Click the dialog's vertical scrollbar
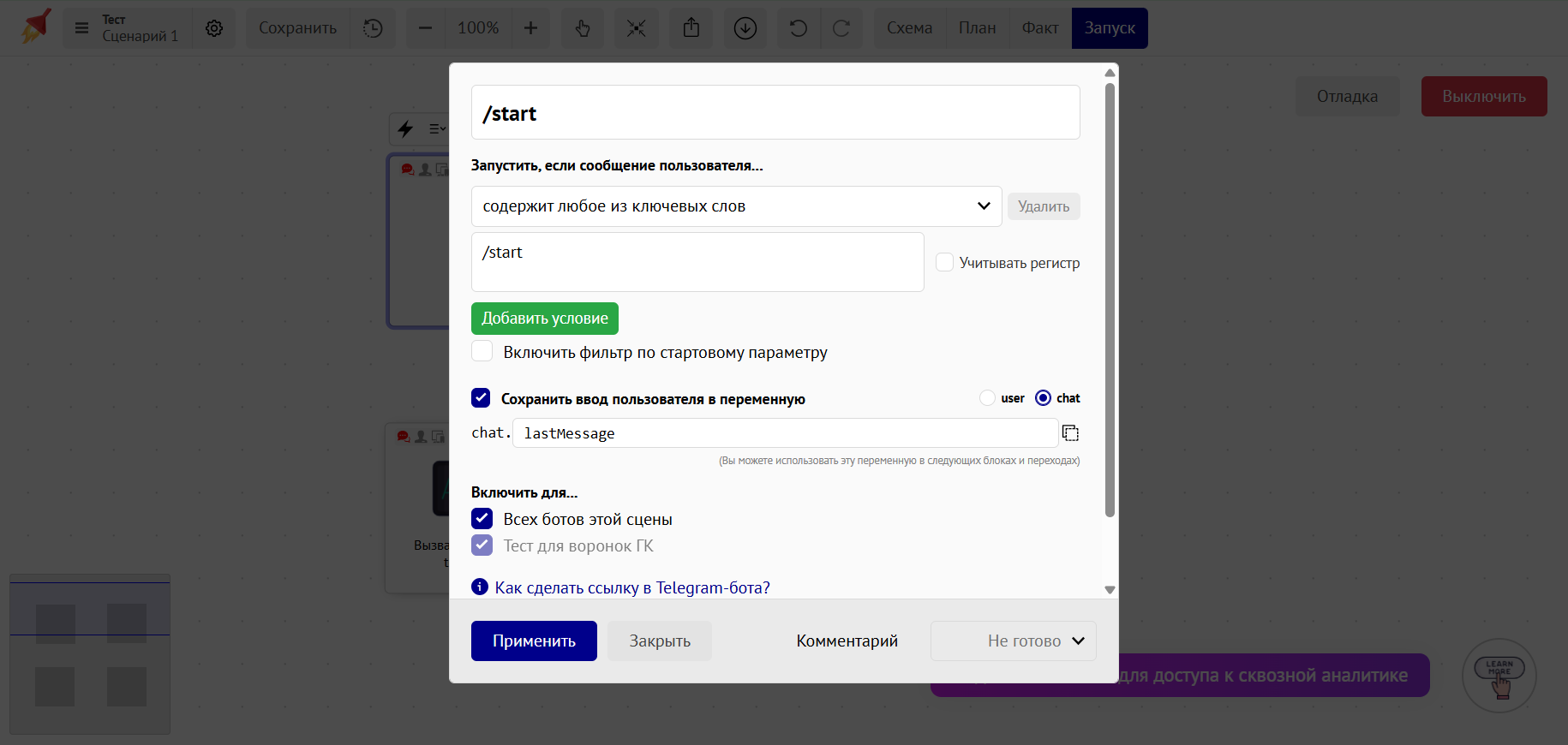Image resolution: width=1568 pixels, height=745 pixels. click(1110, 300)
